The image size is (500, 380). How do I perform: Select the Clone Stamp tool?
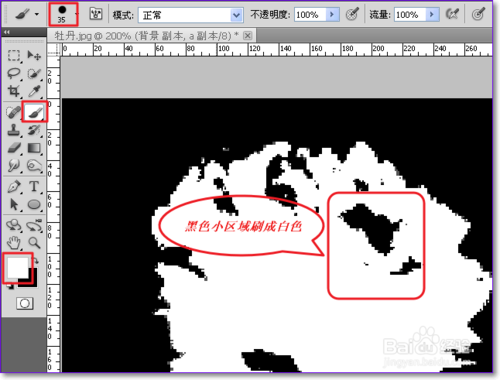point(14,130)
